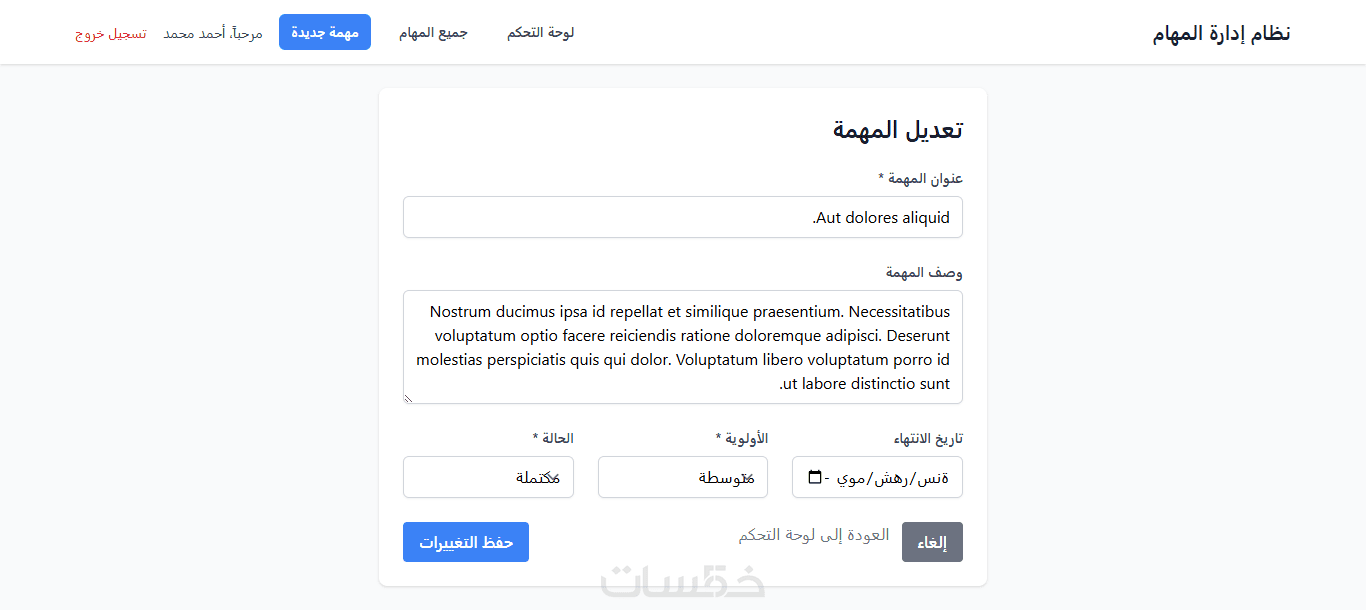Open جميع المهام from the navbar
This screenshot has height=610, width=1366.
[x=433, y=32]
